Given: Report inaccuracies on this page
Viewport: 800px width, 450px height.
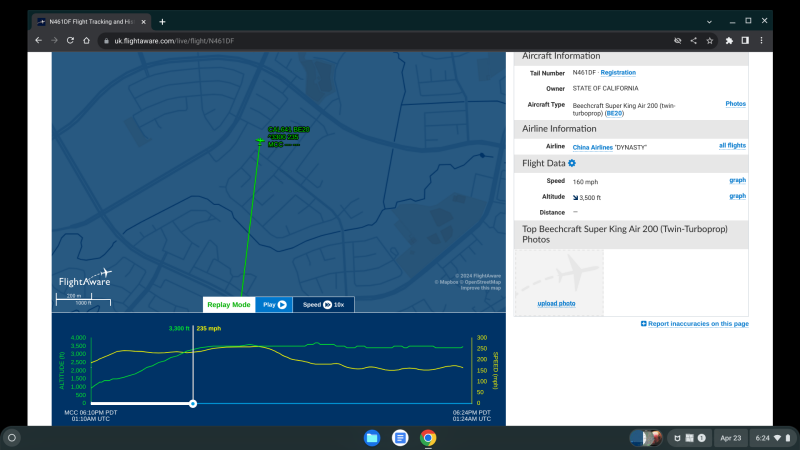Looking at the screenshot, I should pos(697,324).
